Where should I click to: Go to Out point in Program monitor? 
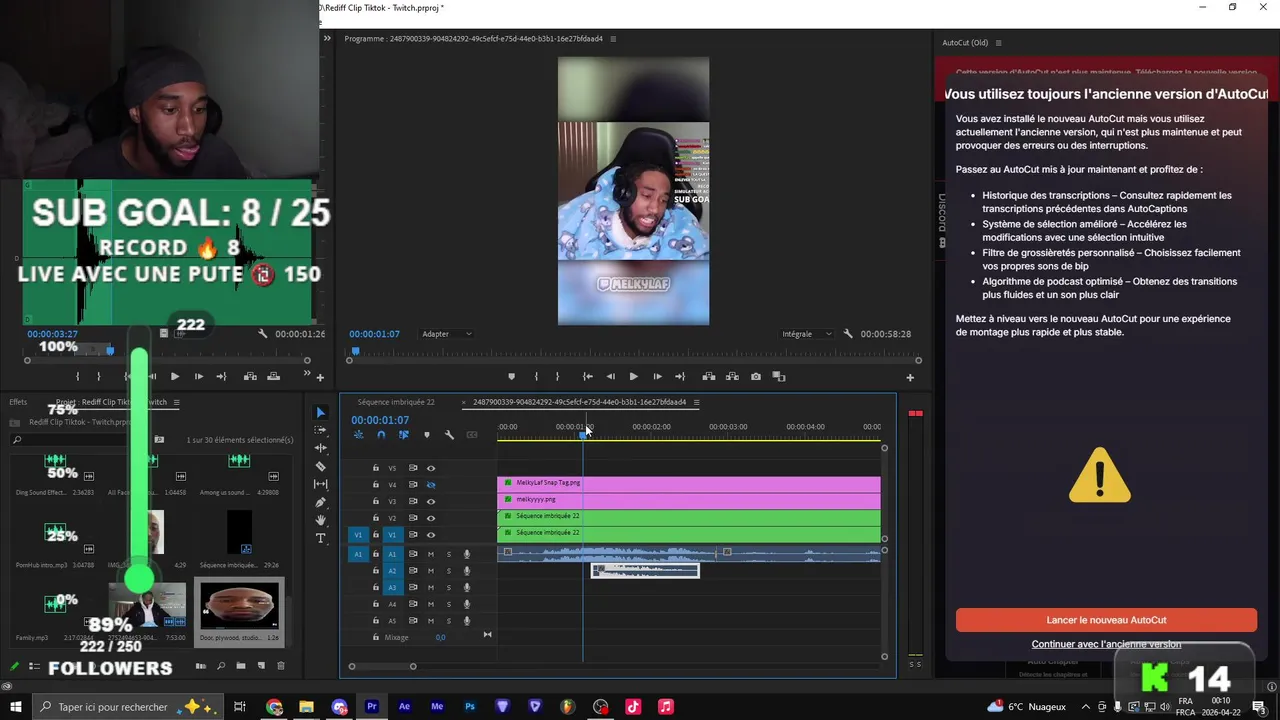coord(680,377)
